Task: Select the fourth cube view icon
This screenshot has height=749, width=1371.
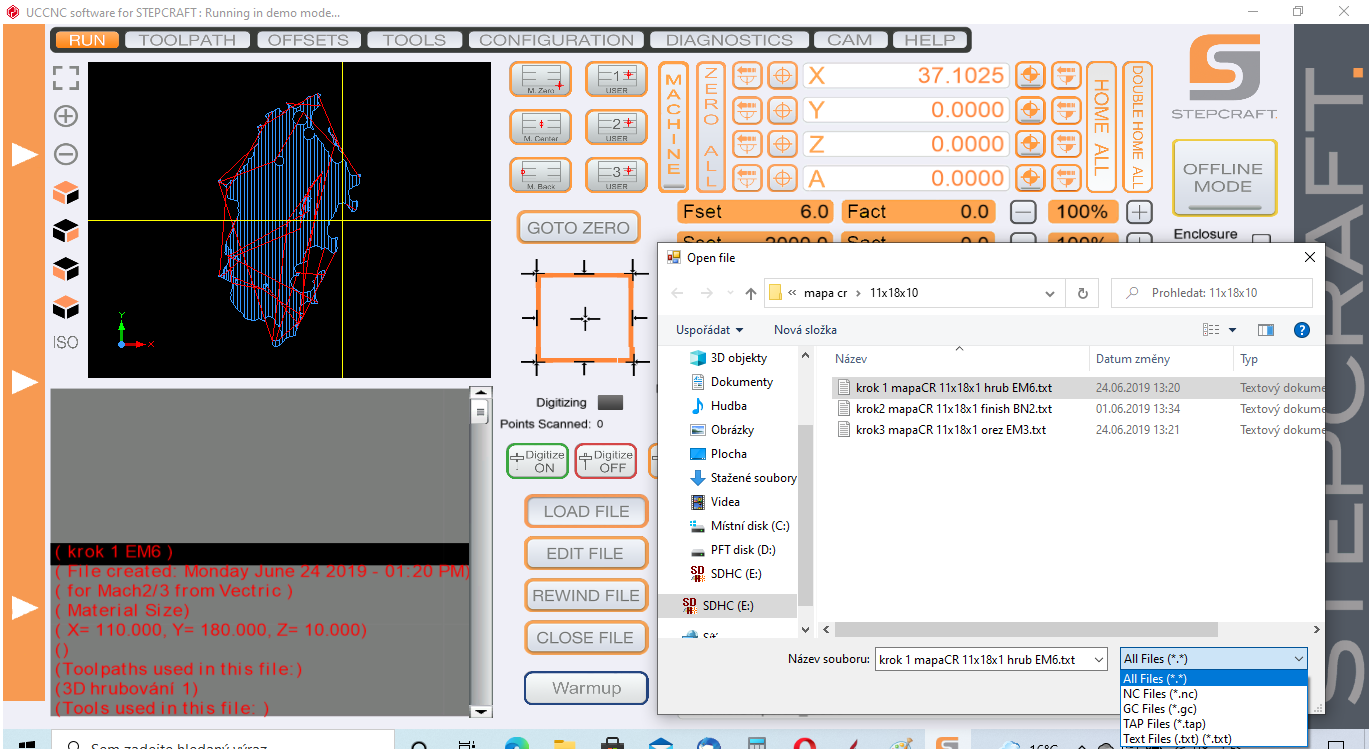Action: pos(66,306)
